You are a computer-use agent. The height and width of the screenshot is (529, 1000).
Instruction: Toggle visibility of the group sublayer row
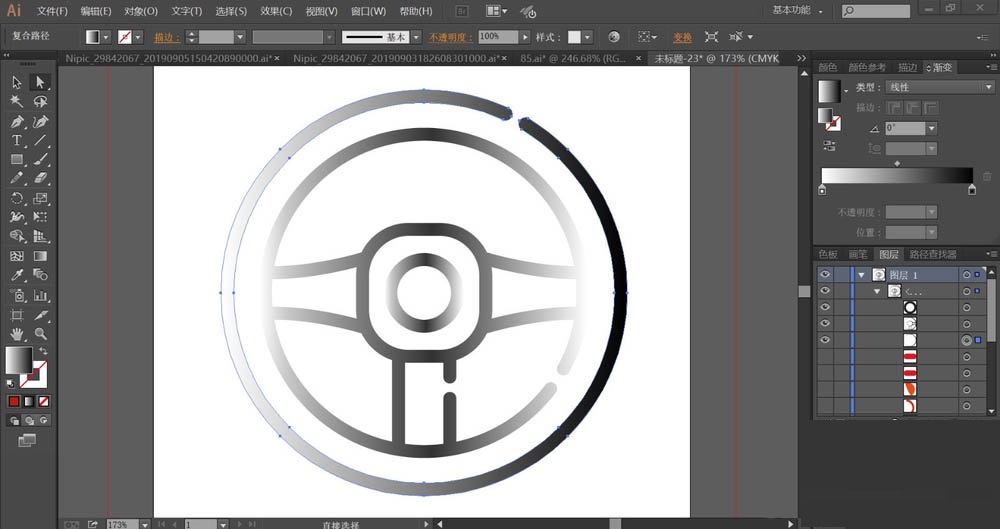(825, 291)
